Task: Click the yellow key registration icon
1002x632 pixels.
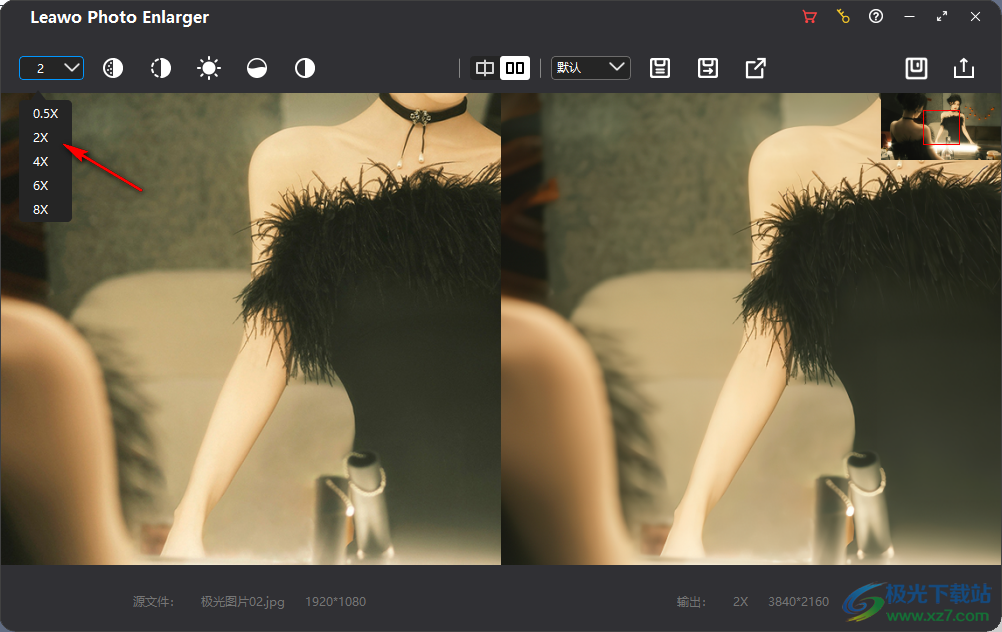Action: (x=843, y=17)
